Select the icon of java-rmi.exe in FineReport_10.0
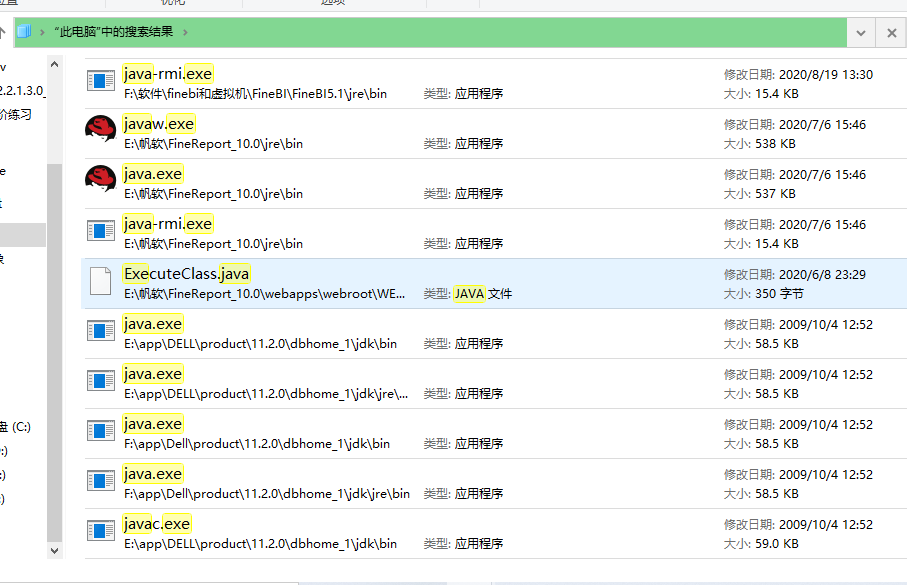The image size is (907, 585). point(101,230)
